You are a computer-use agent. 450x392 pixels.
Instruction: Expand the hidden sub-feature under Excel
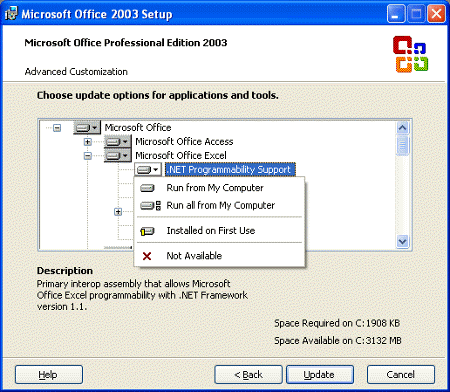point(118,212)
